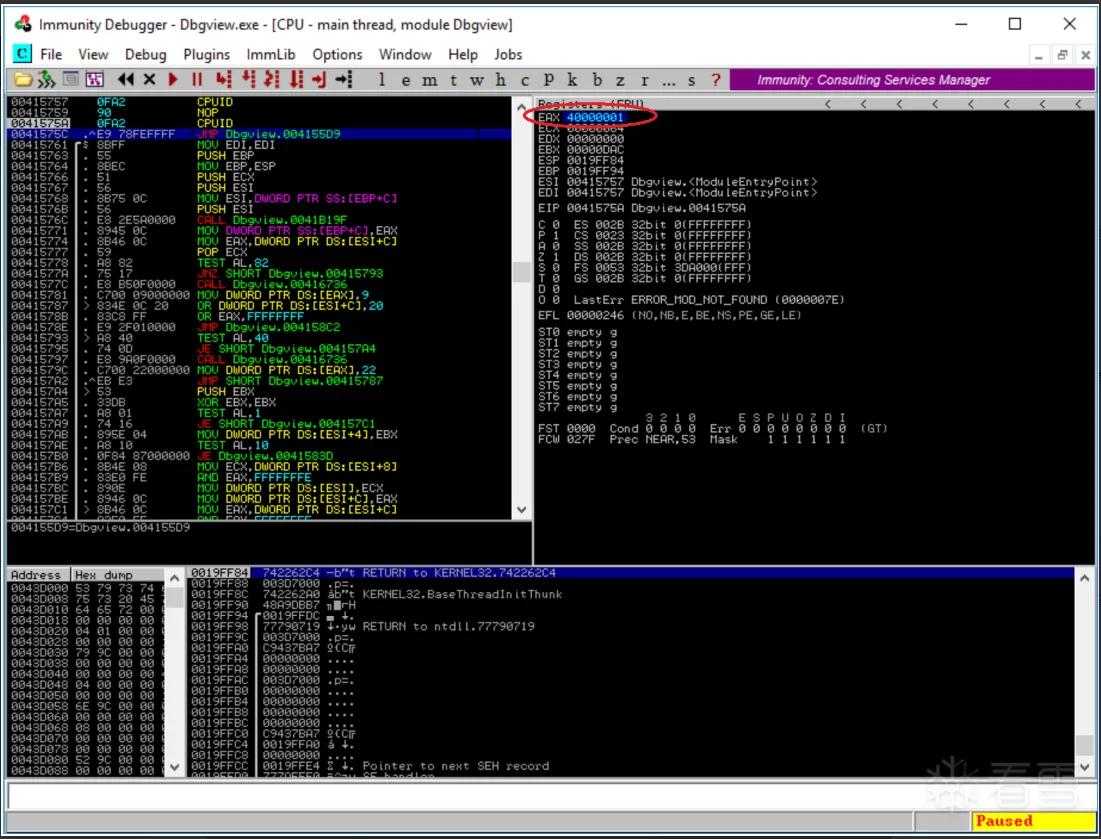Click the stack pane's scroll up arrow
Image resolution: width=1101 pixels, height=839 pixels.
[x=1084, y=579]
